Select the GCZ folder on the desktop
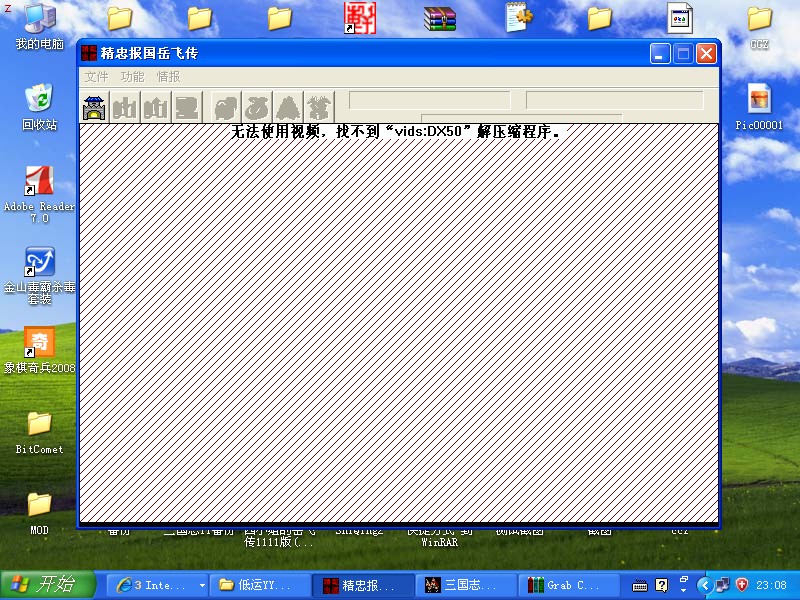 pyautogui.click(x=760, y=27)
